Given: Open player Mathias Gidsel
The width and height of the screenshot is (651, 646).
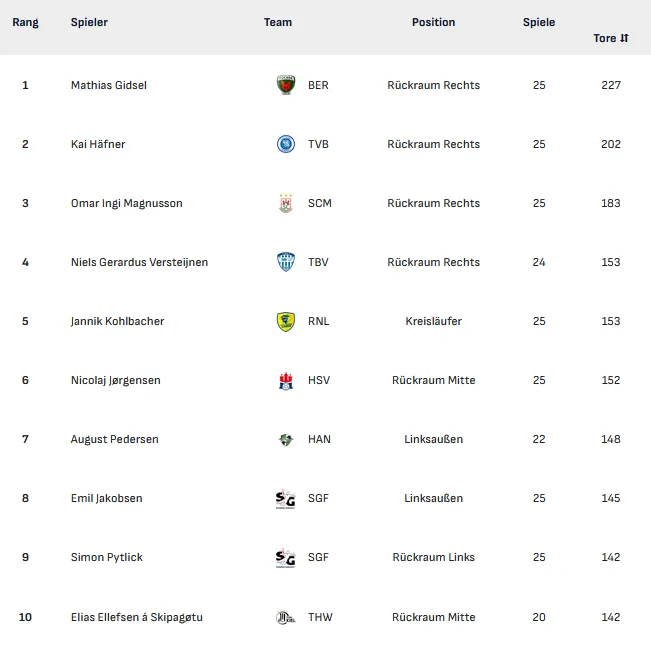Looking at the screenshot, I should pos(109,85).
